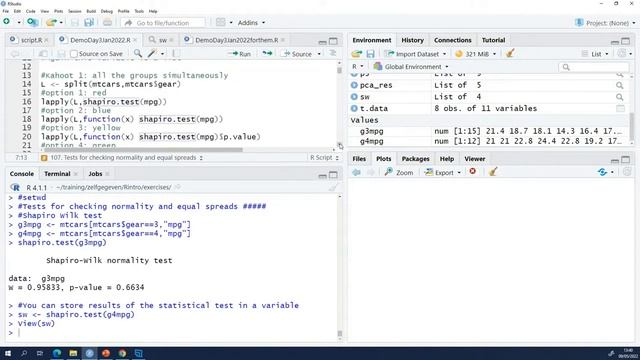Click the code tools magic wand icon
The height and width of the screenshot is (360, 640).
[x=152, y=53]
